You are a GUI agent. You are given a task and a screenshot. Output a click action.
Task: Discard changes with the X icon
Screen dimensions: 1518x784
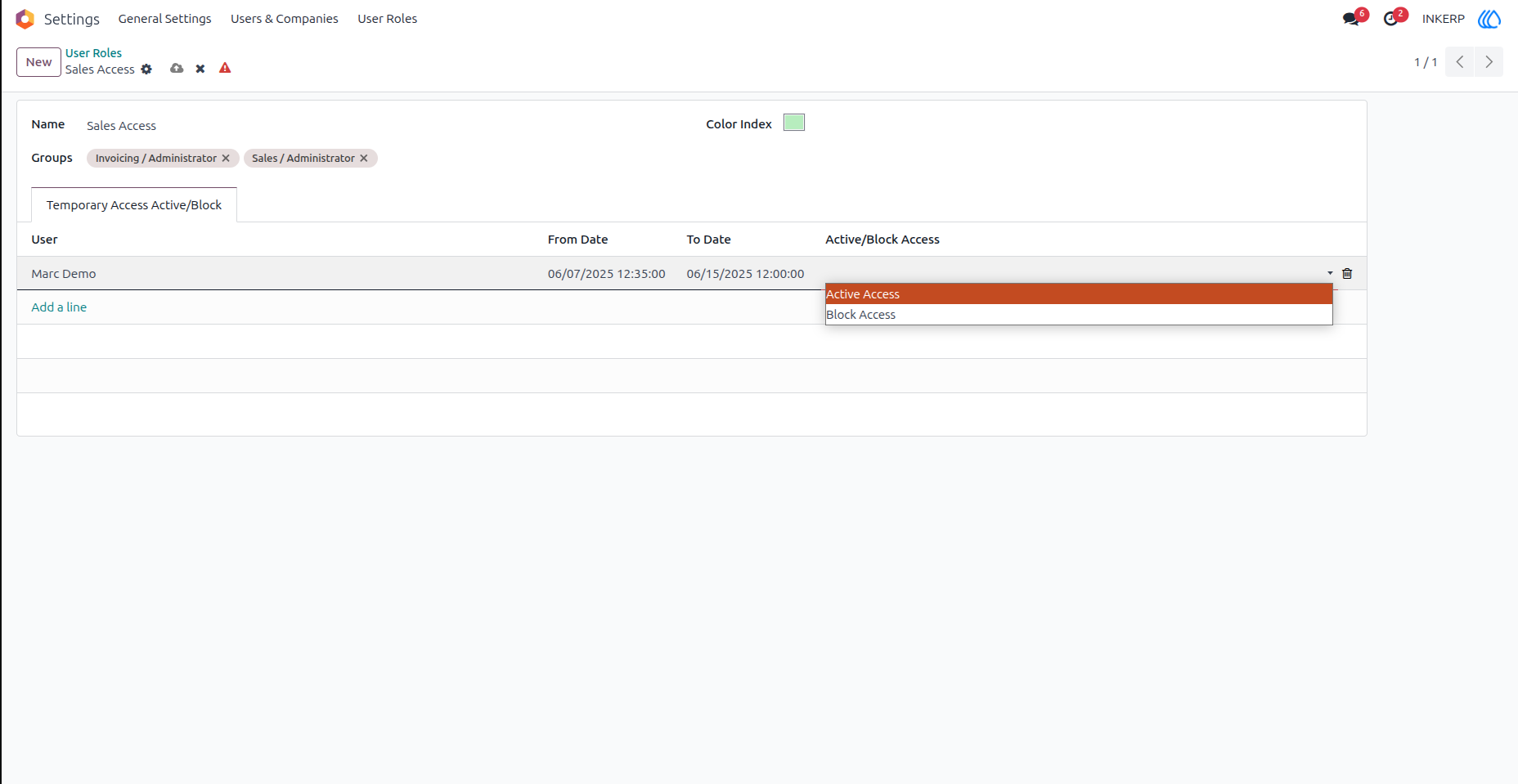click(x=200, y=69)
